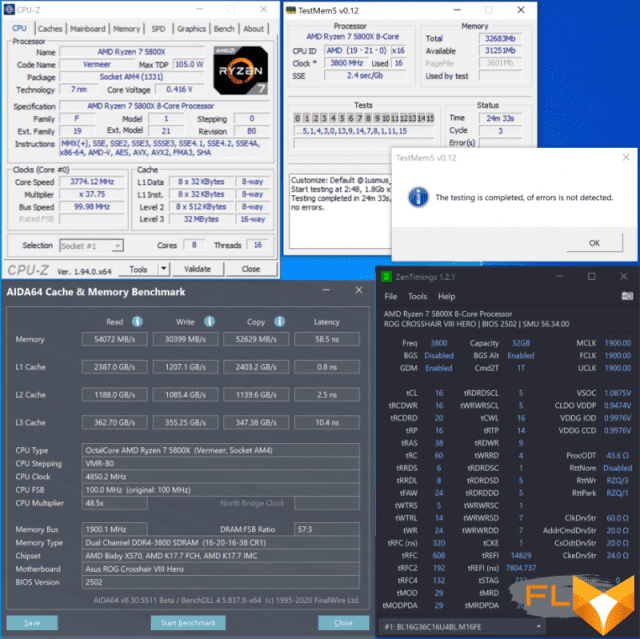Click the GDM Enabled value in ZenTimings
This screenshot has height=639, width=640.
pos(439,368)
